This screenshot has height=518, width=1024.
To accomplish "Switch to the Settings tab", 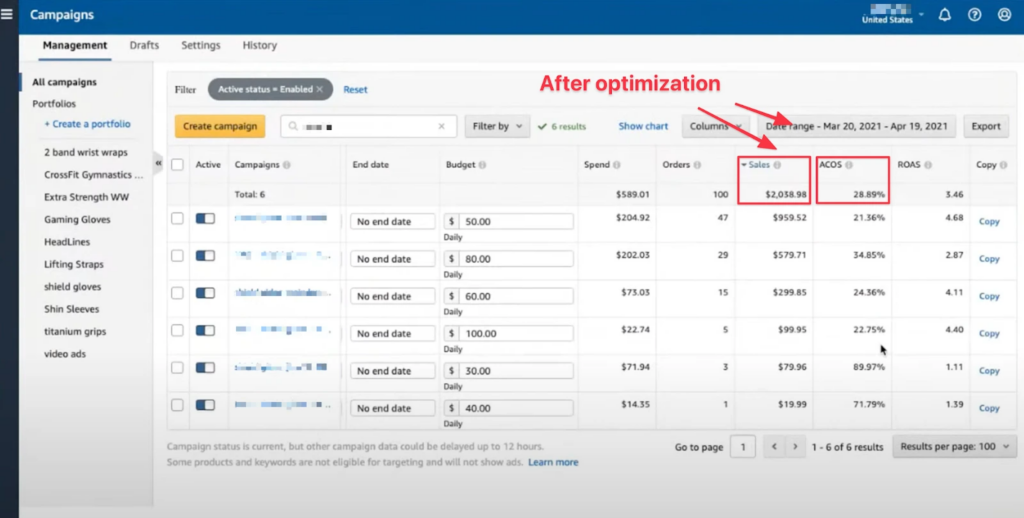I will pyautogui.click(x=200, y=45).
